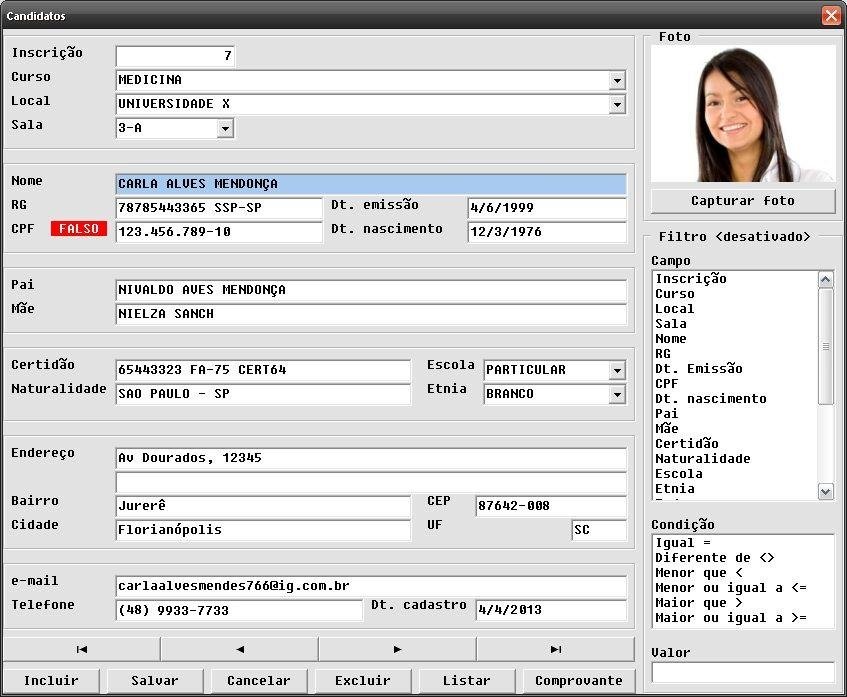
Task: Go to the first record
Action: 82,649
